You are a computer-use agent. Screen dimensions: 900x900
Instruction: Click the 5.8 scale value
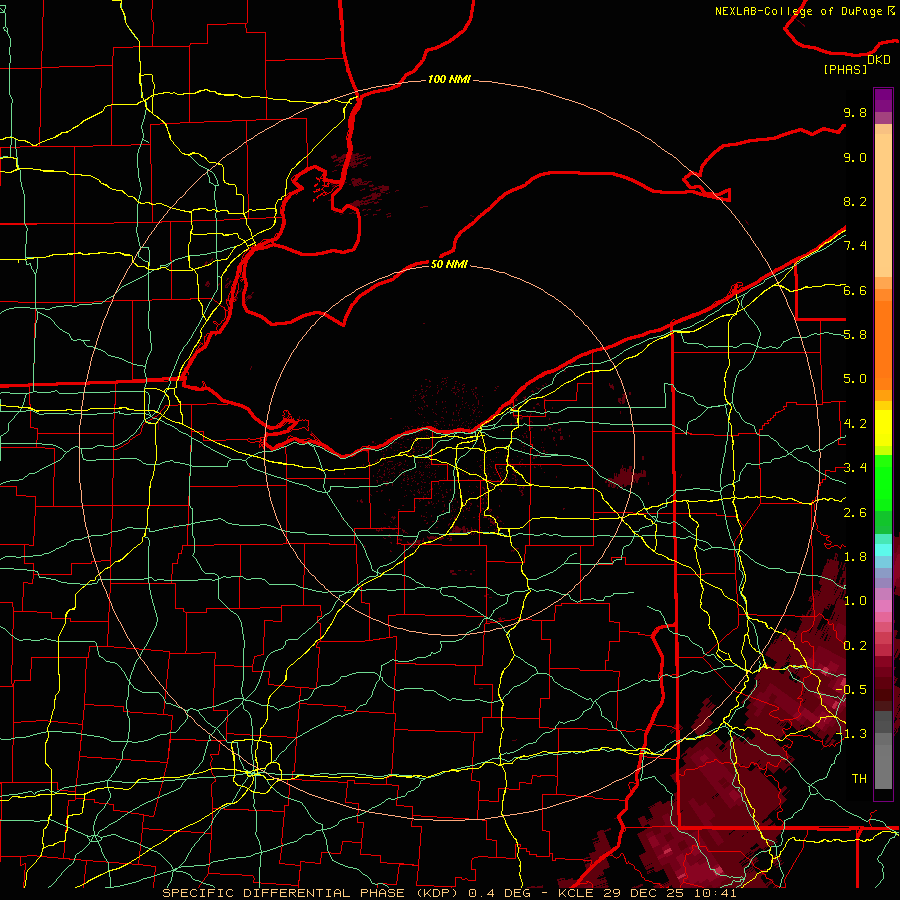(x=855, y=335)
